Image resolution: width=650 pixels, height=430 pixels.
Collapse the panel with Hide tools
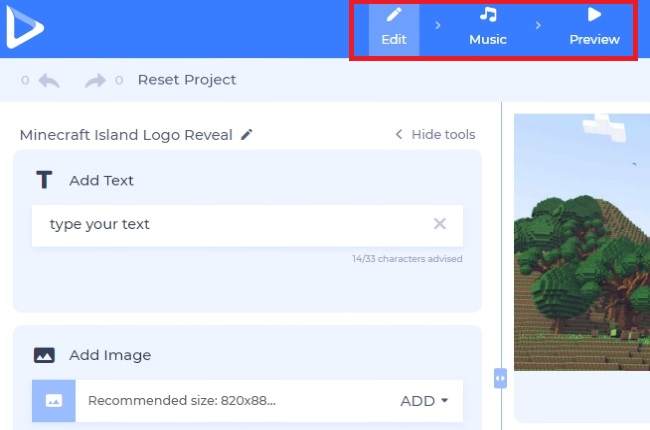[x=435, y=135]
